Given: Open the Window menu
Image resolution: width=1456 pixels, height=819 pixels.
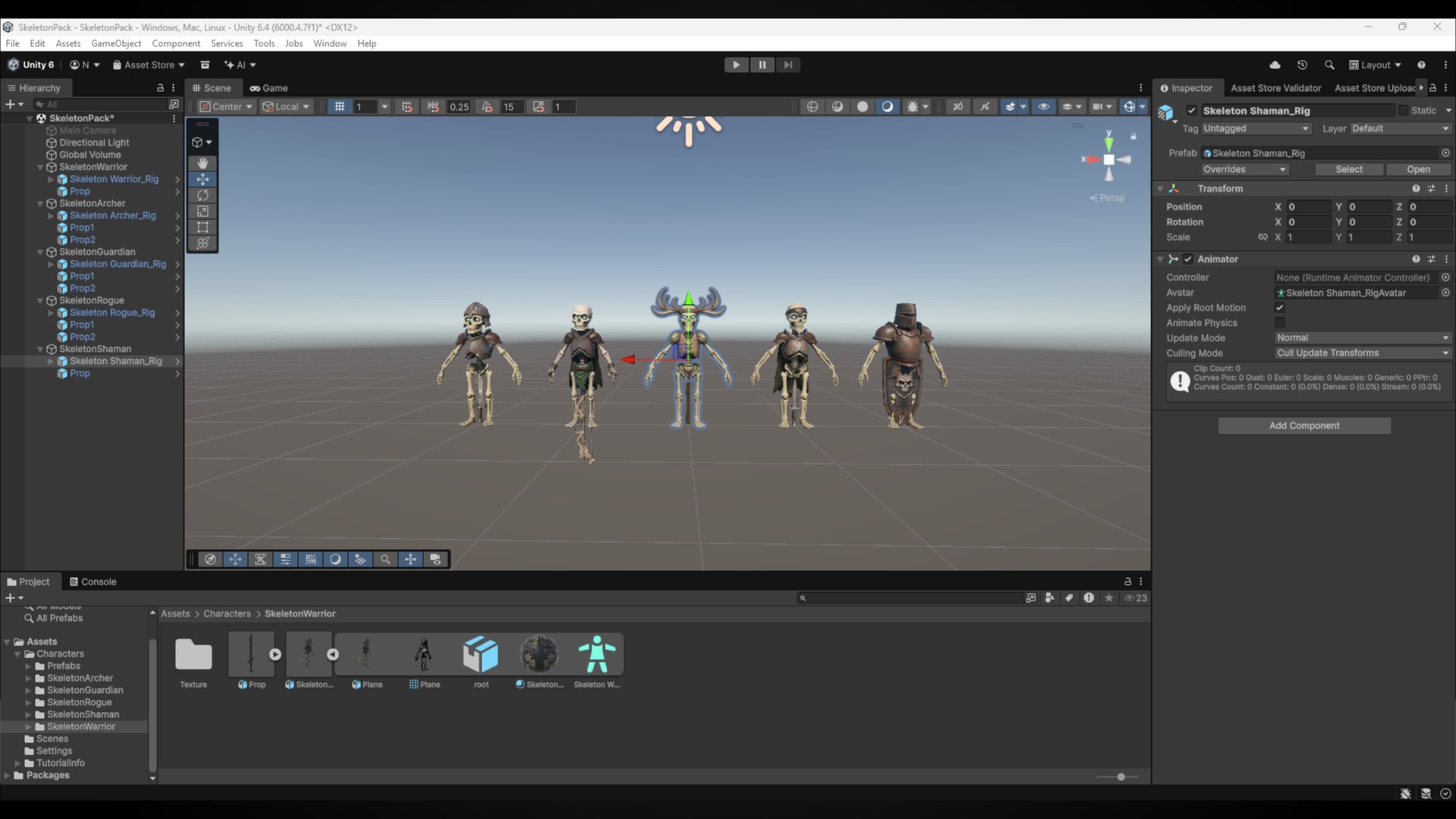Looking at the screenshot, I should tap(330, 43).
